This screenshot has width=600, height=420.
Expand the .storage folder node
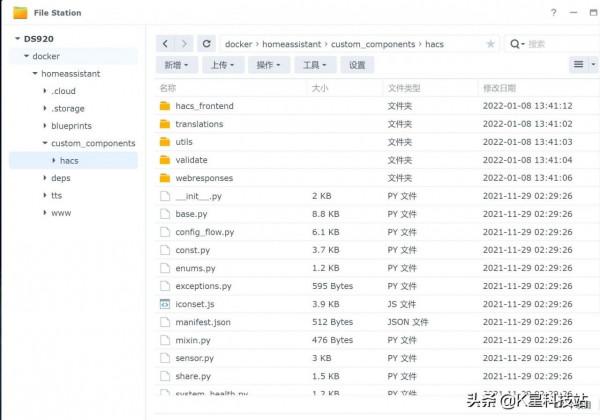pyautogui.click(x=45, y=108)
